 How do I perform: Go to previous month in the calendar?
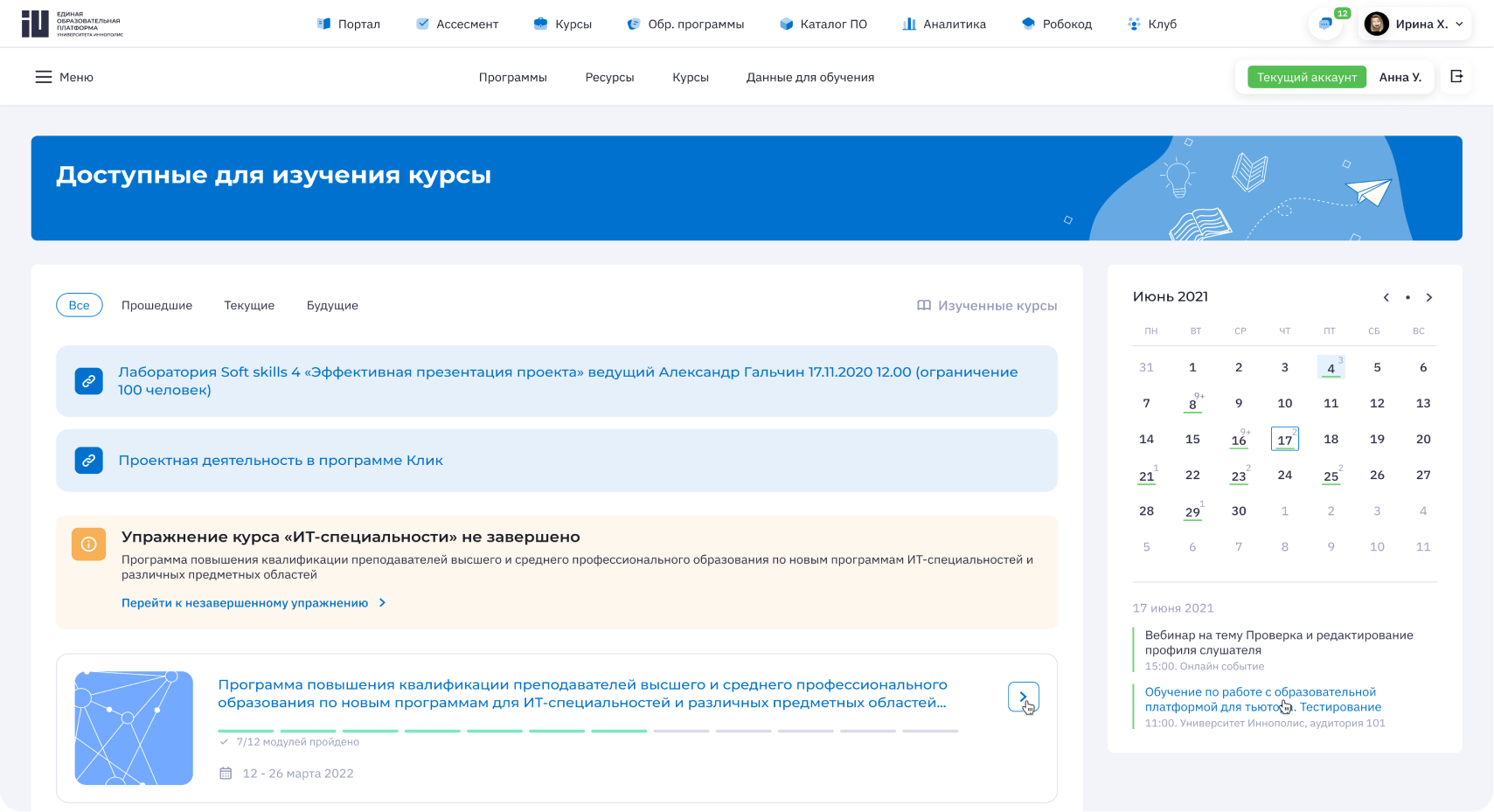tap(1386, 297)
